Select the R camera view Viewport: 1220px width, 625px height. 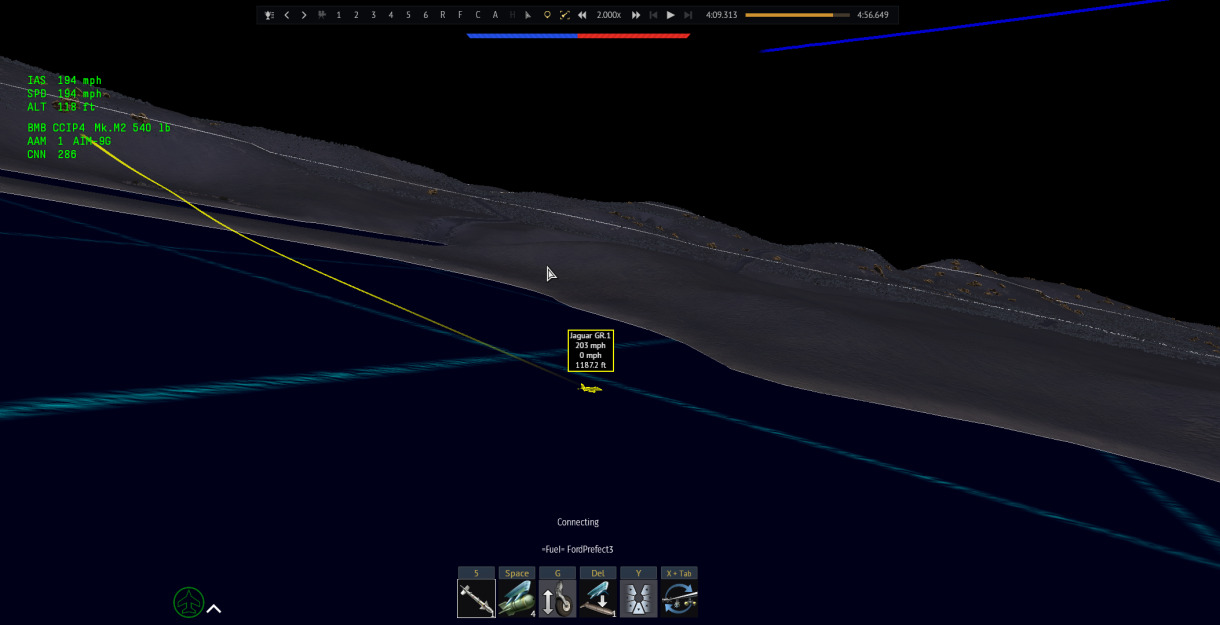[x=443, y=15]
